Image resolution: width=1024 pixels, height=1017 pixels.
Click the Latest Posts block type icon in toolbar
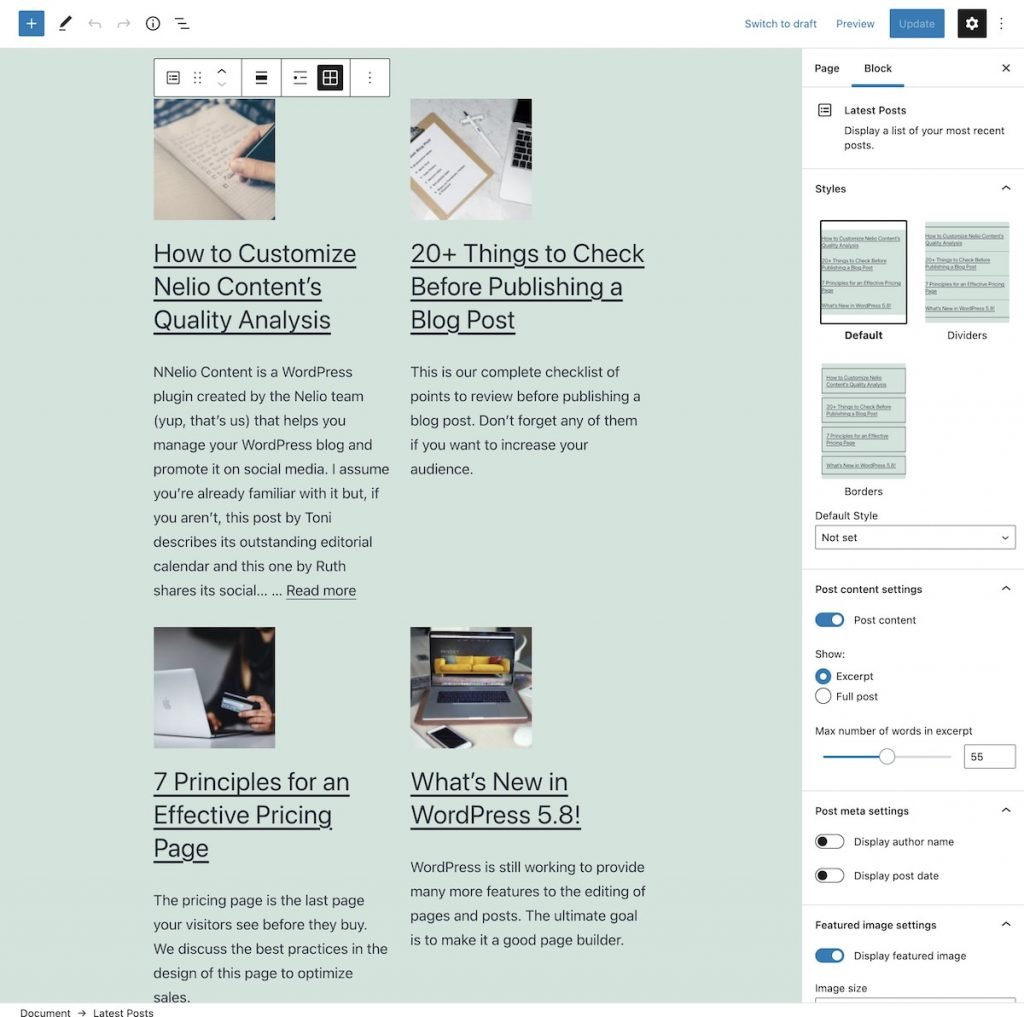173,78
